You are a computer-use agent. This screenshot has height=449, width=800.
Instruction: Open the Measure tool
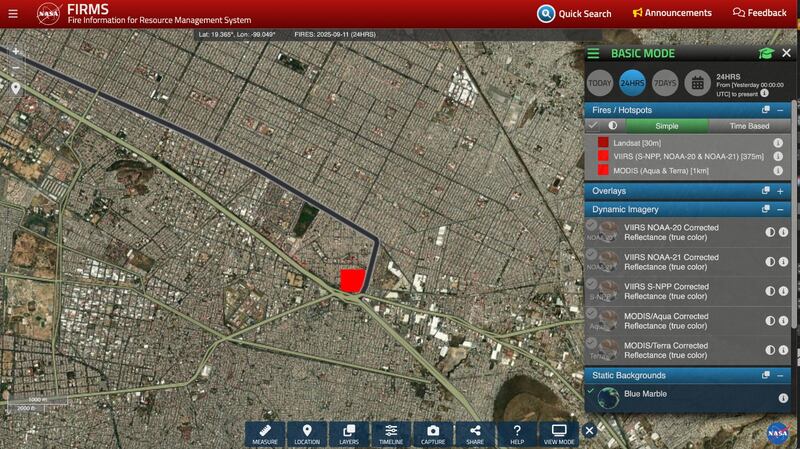pyautogui.click(x=265, y=435)
